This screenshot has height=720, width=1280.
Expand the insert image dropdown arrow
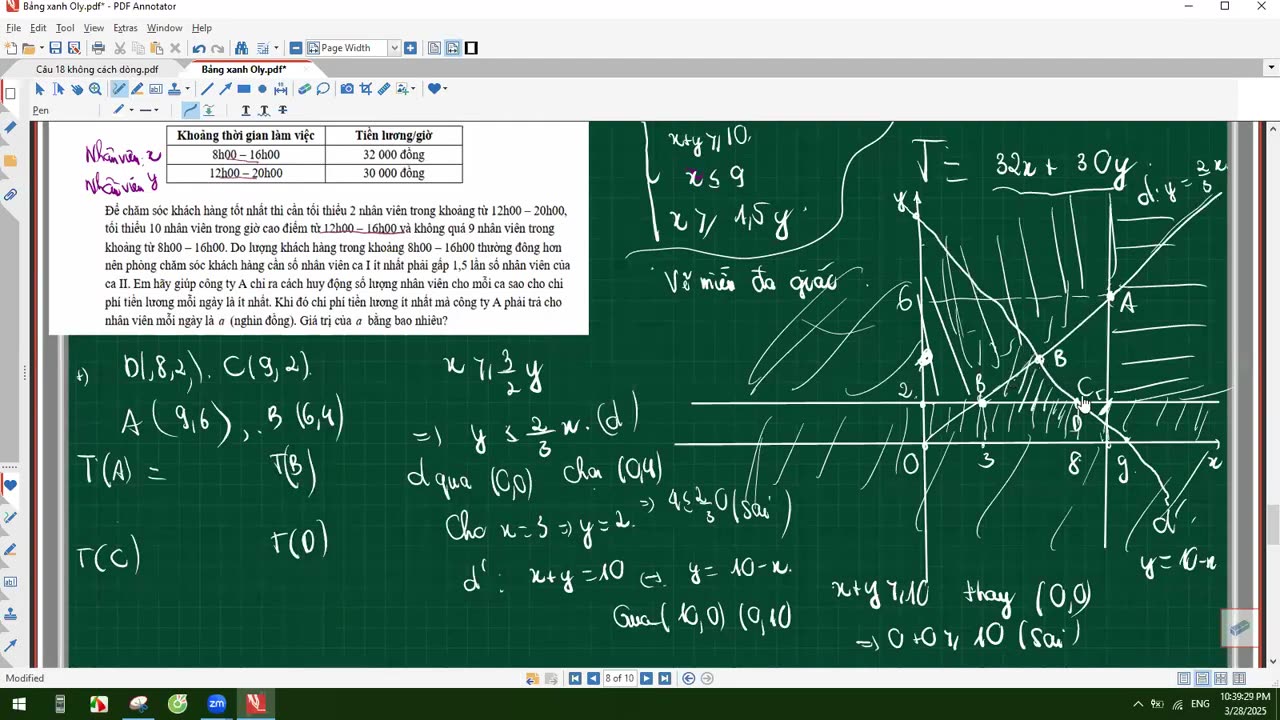(413, 89)
